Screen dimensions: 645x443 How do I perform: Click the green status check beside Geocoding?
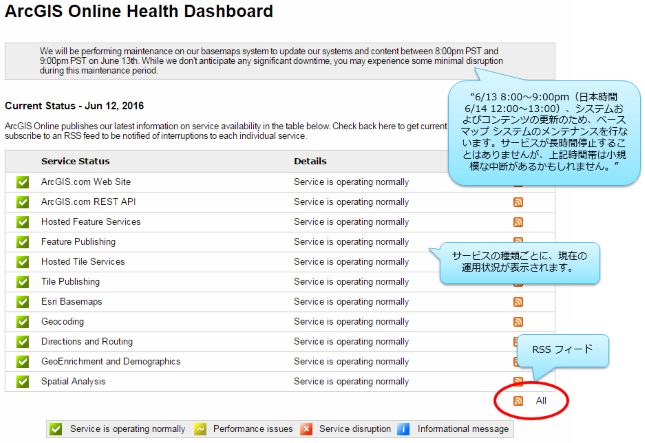(x=23, y=322)
